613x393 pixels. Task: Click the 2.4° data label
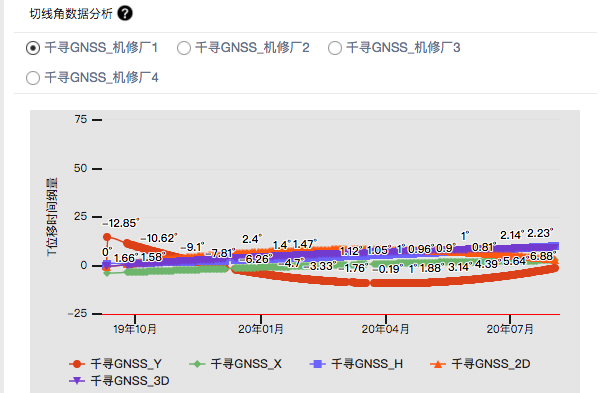click(252, 239)
